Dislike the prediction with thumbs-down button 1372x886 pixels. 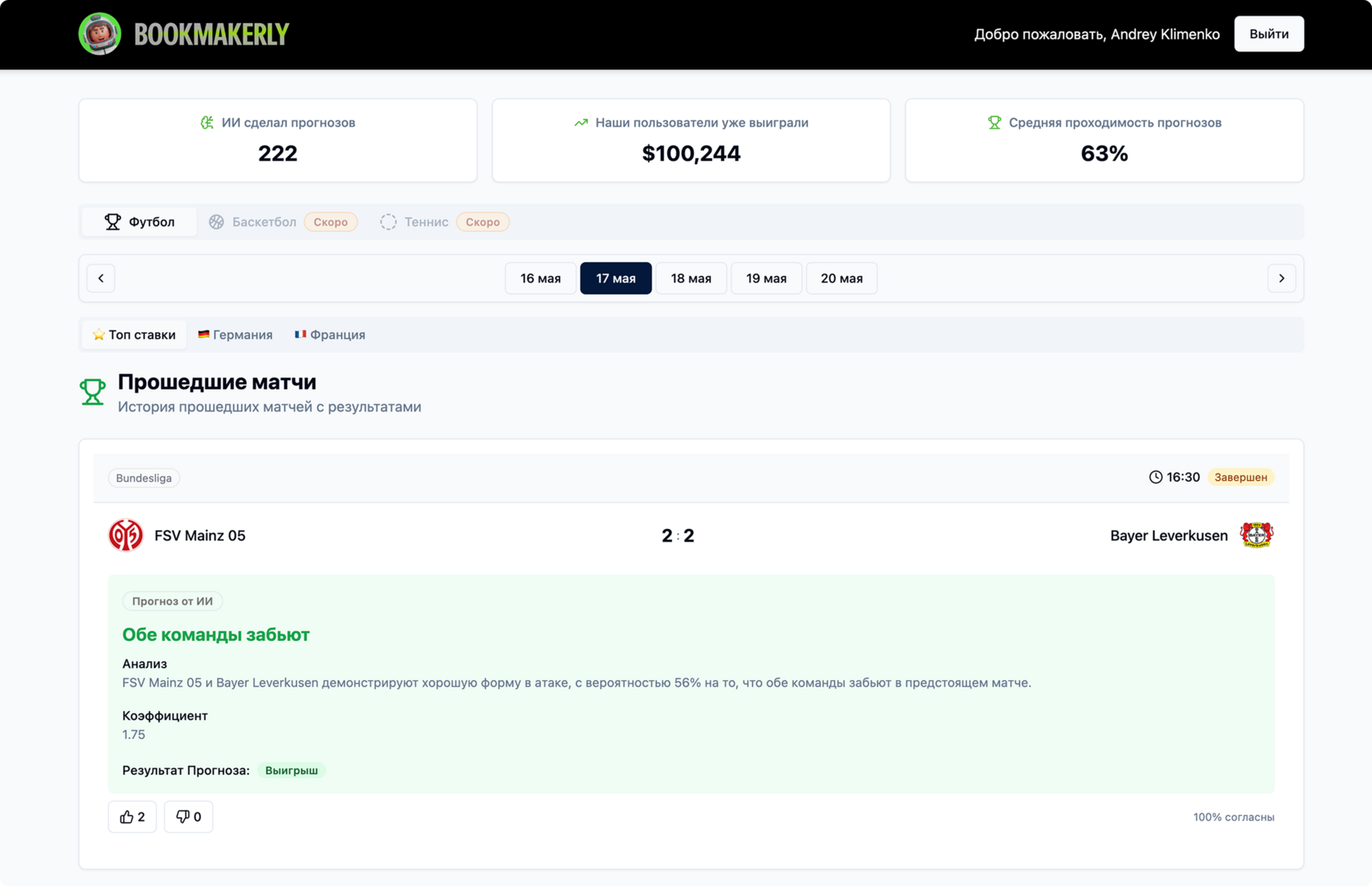189,817
